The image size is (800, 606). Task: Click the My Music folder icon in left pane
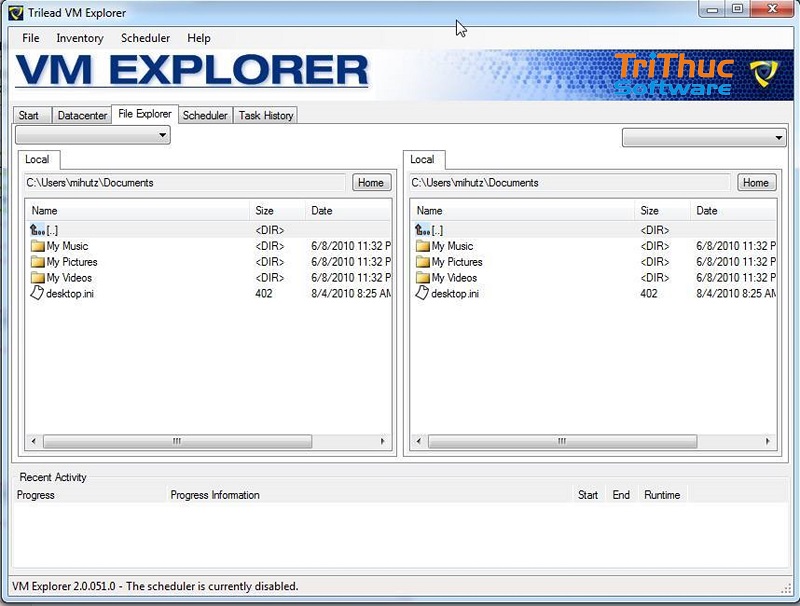38,246
